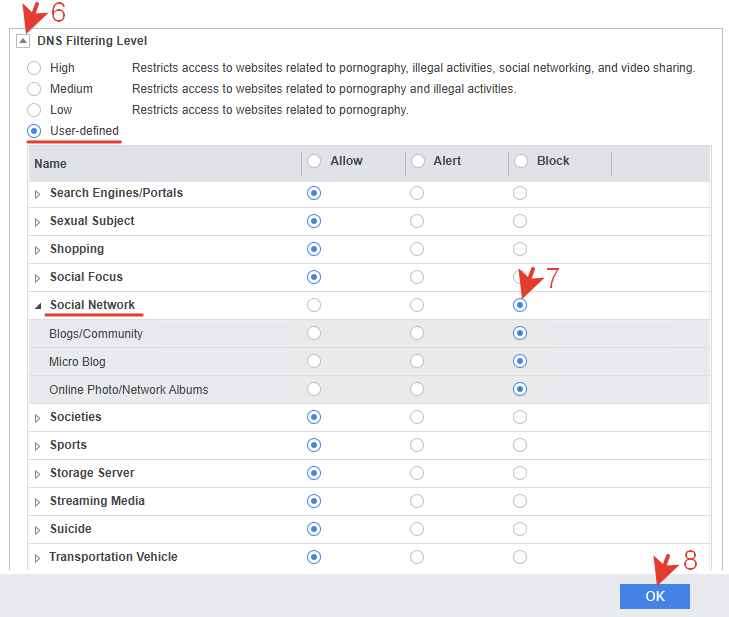Select the Medium filtering level
This screenshot has width=729, height=617.
click(34, 89)
